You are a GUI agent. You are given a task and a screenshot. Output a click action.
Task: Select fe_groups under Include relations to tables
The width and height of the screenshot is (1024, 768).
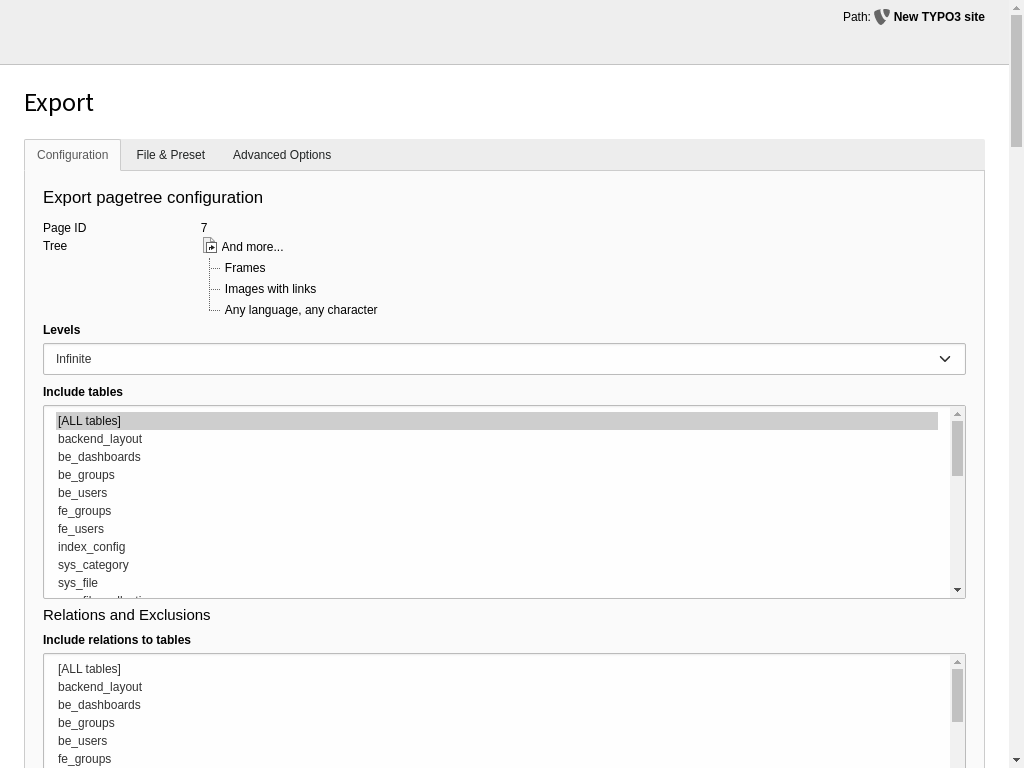point(84,759)
